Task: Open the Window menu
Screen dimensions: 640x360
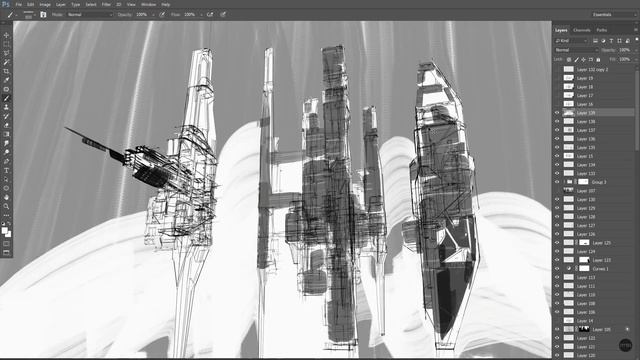Action: (148, 4)
